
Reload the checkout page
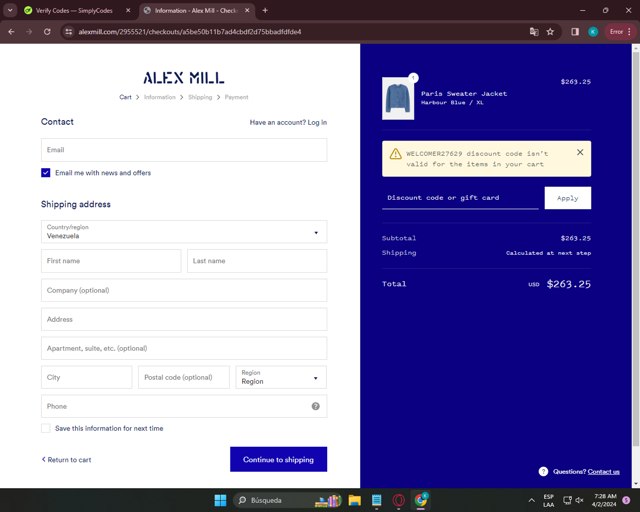[x=47, y=31]
